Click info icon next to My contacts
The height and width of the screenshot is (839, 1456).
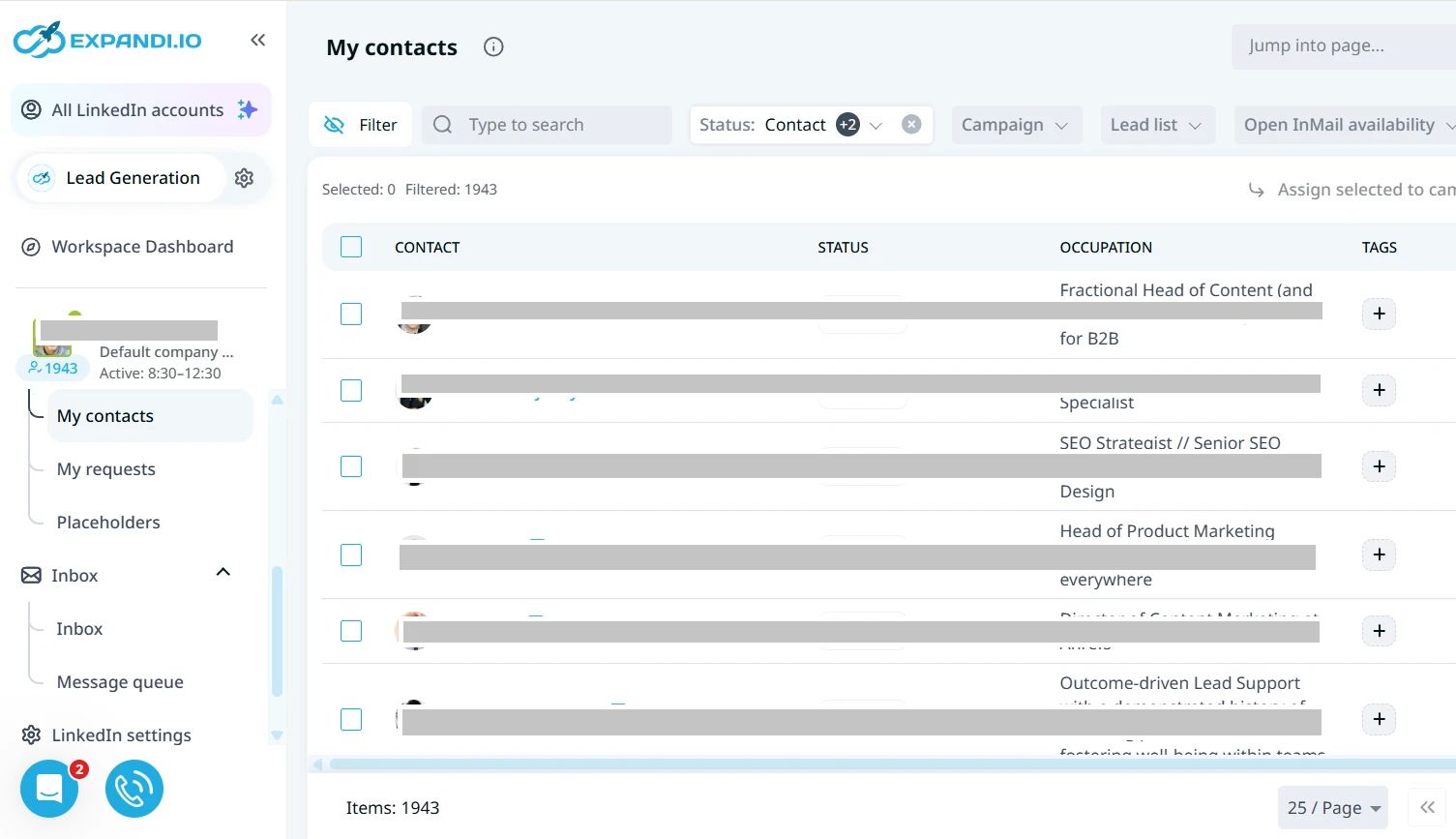pyautogui.click(x=493, y=46)
